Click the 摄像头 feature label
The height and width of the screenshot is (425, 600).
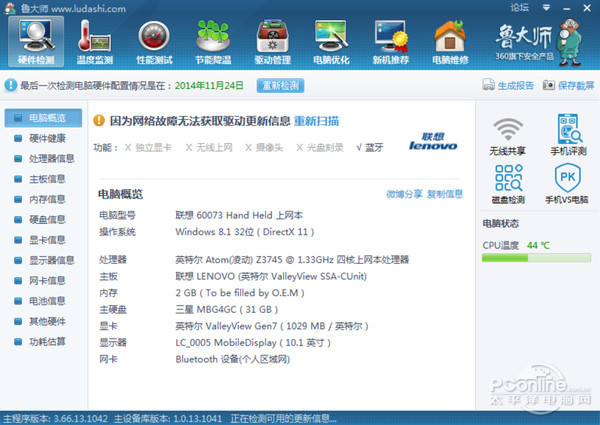pos(269,147)
